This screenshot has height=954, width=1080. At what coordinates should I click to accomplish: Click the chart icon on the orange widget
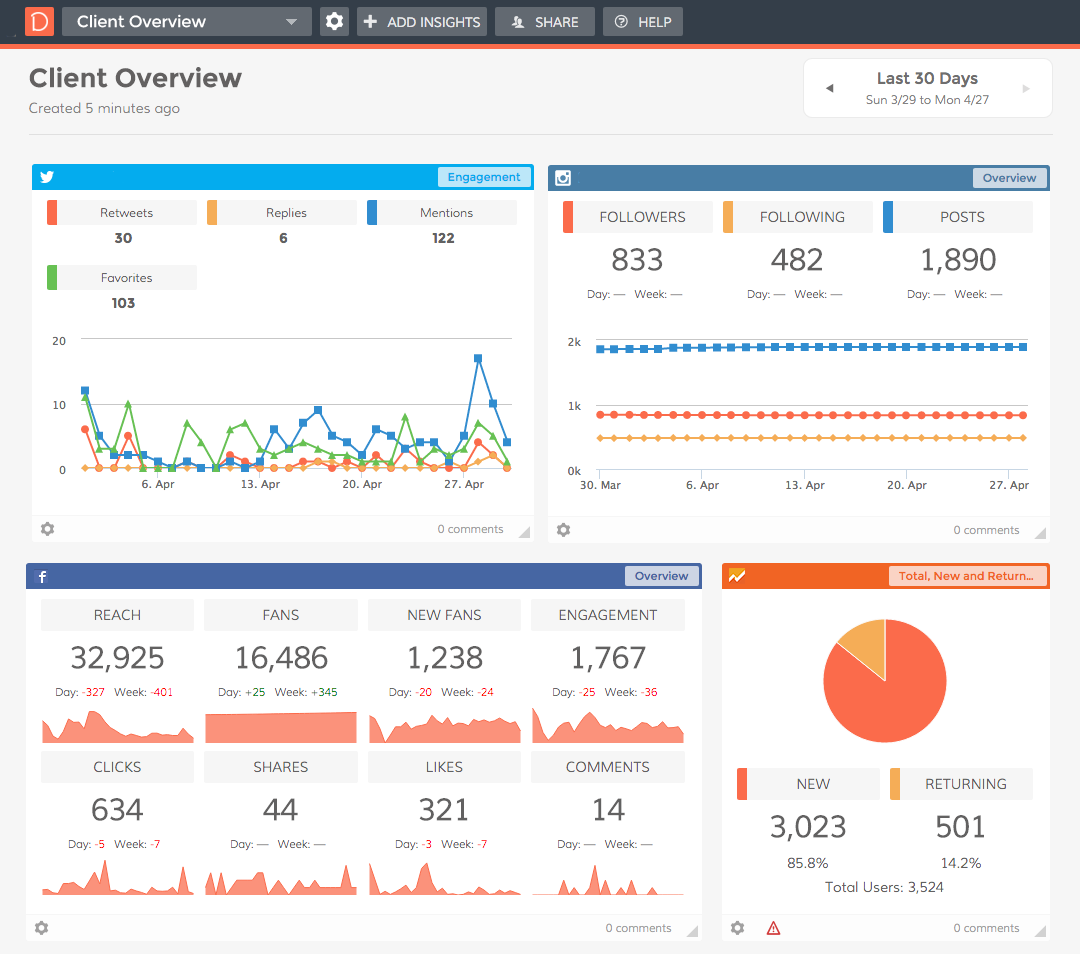coord(740,576)
